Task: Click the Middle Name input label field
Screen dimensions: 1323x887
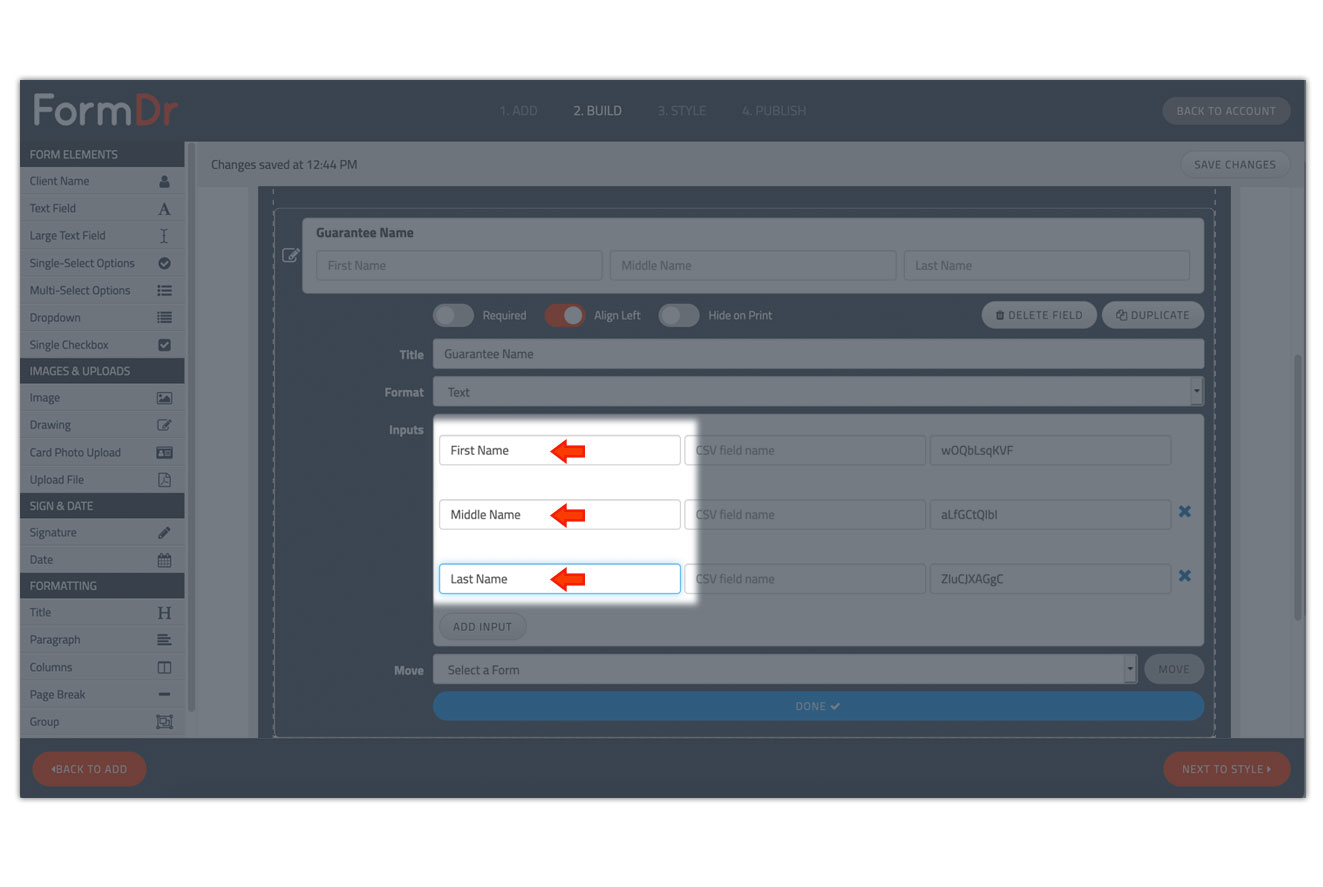Action: click(559, 514)
